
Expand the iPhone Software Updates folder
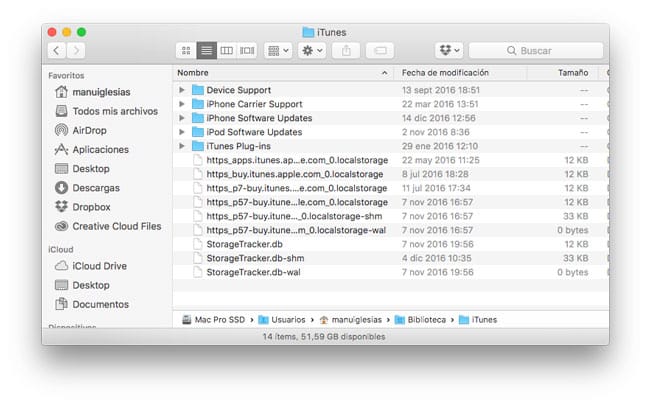click(182, 118)
